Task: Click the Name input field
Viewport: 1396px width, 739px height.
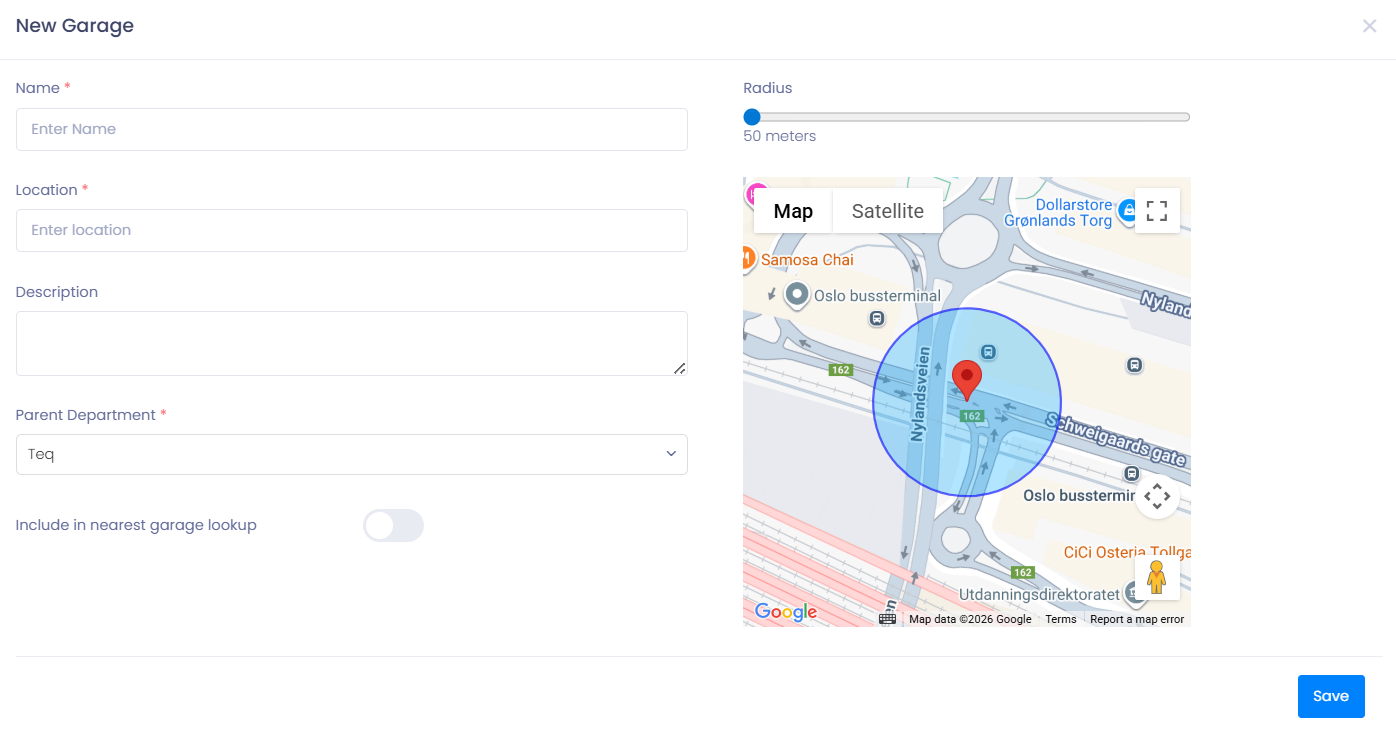Action: (352, 129)
